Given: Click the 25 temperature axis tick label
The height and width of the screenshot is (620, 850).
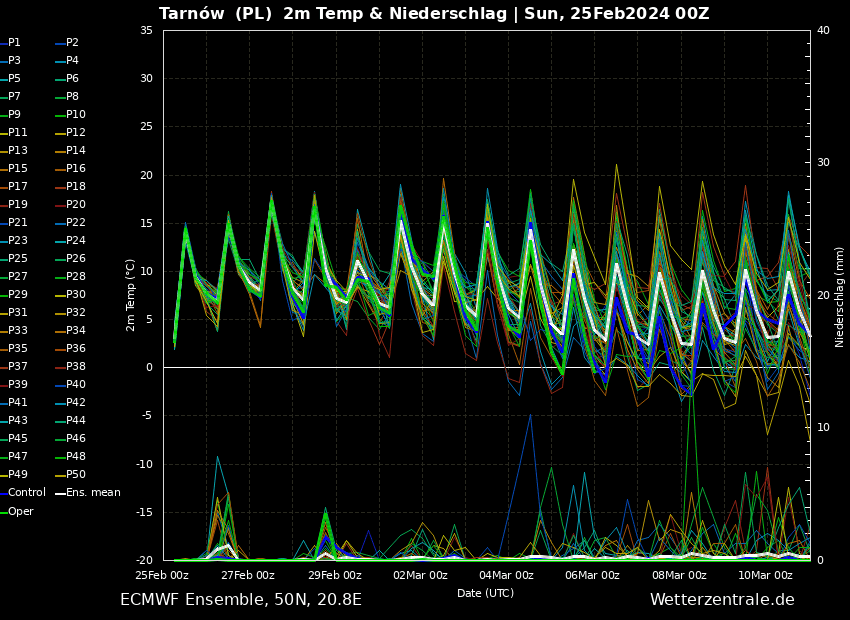Looking at the screenshot, I should (146, 127).
